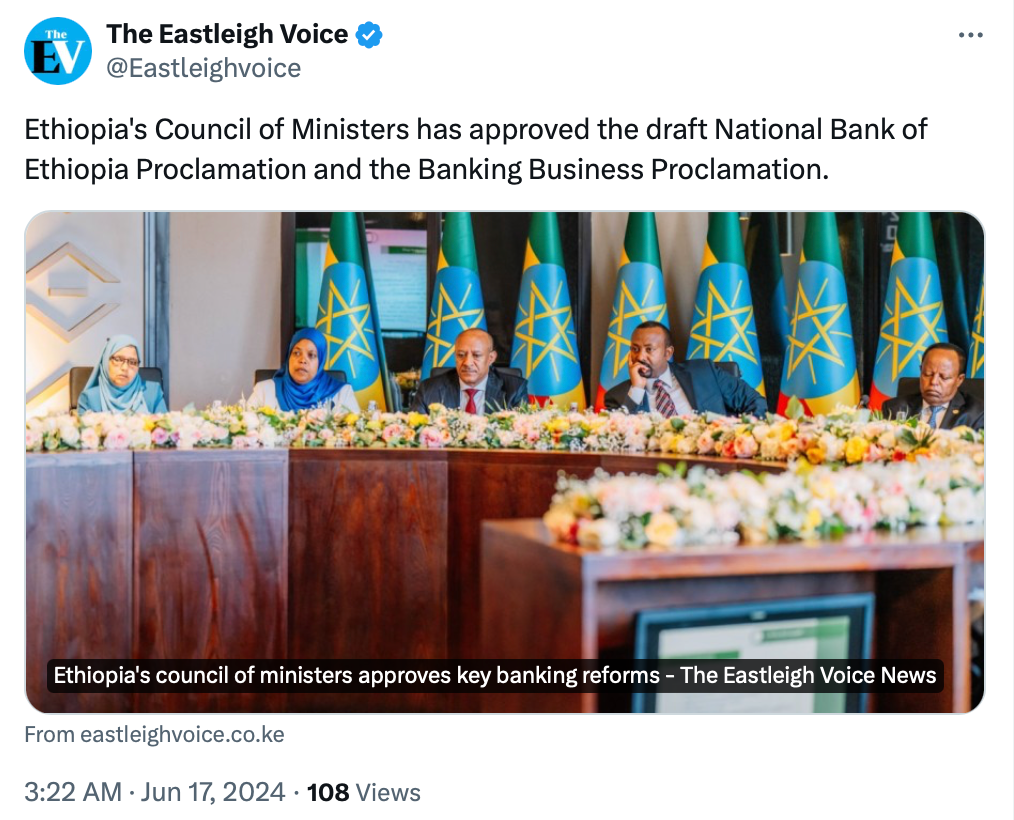This screenshot has height=820, width=1014.
Task: Click the blue verified checkmark badge
Action: point(369,35)
